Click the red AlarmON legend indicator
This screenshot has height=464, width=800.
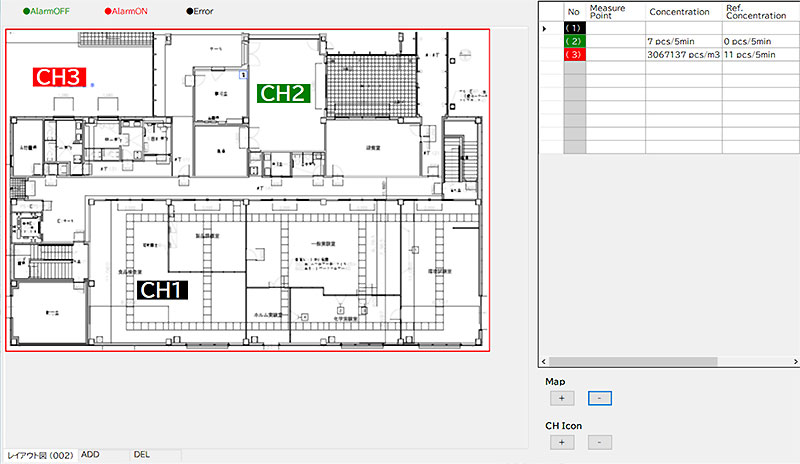coord(105,11)
